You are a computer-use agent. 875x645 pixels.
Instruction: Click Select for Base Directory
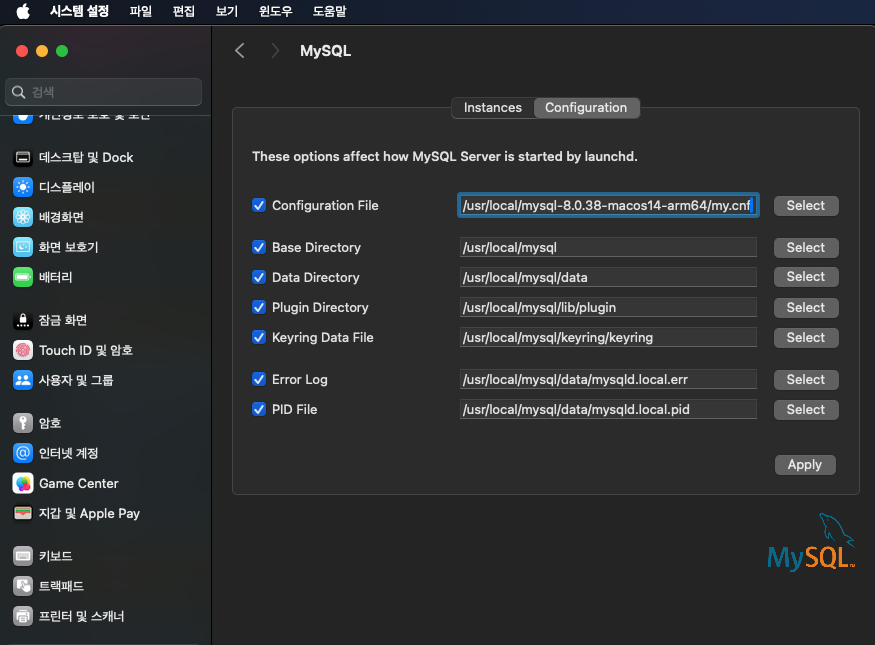[x=806, y=247]
